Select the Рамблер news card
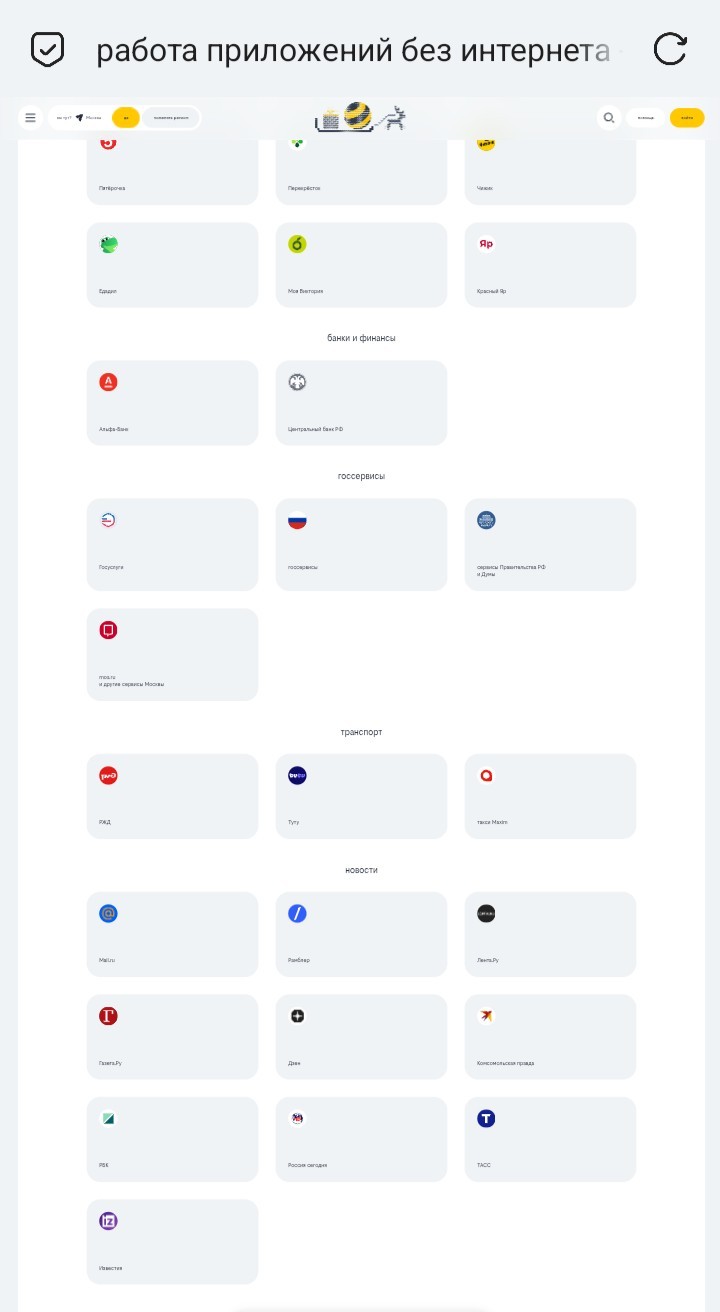 coord(361,934)
